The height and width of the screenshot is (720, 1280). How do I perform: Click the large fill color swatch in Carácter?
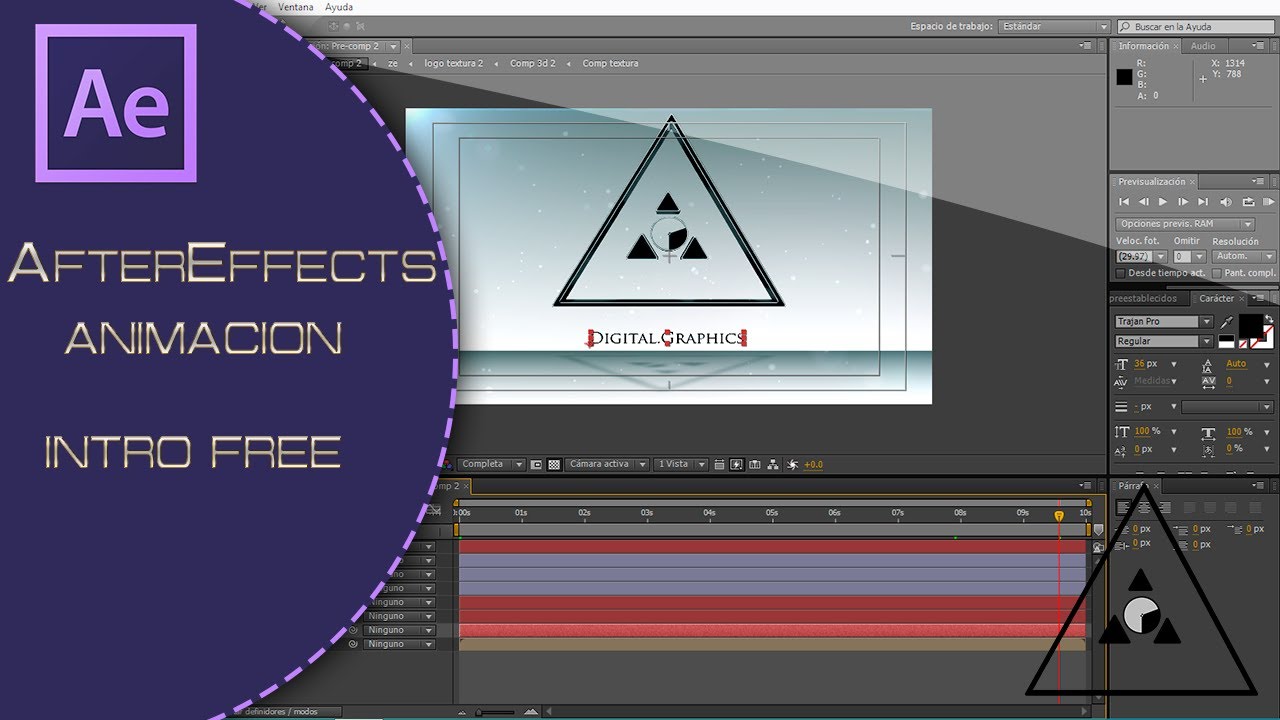tap(1251, 326)
